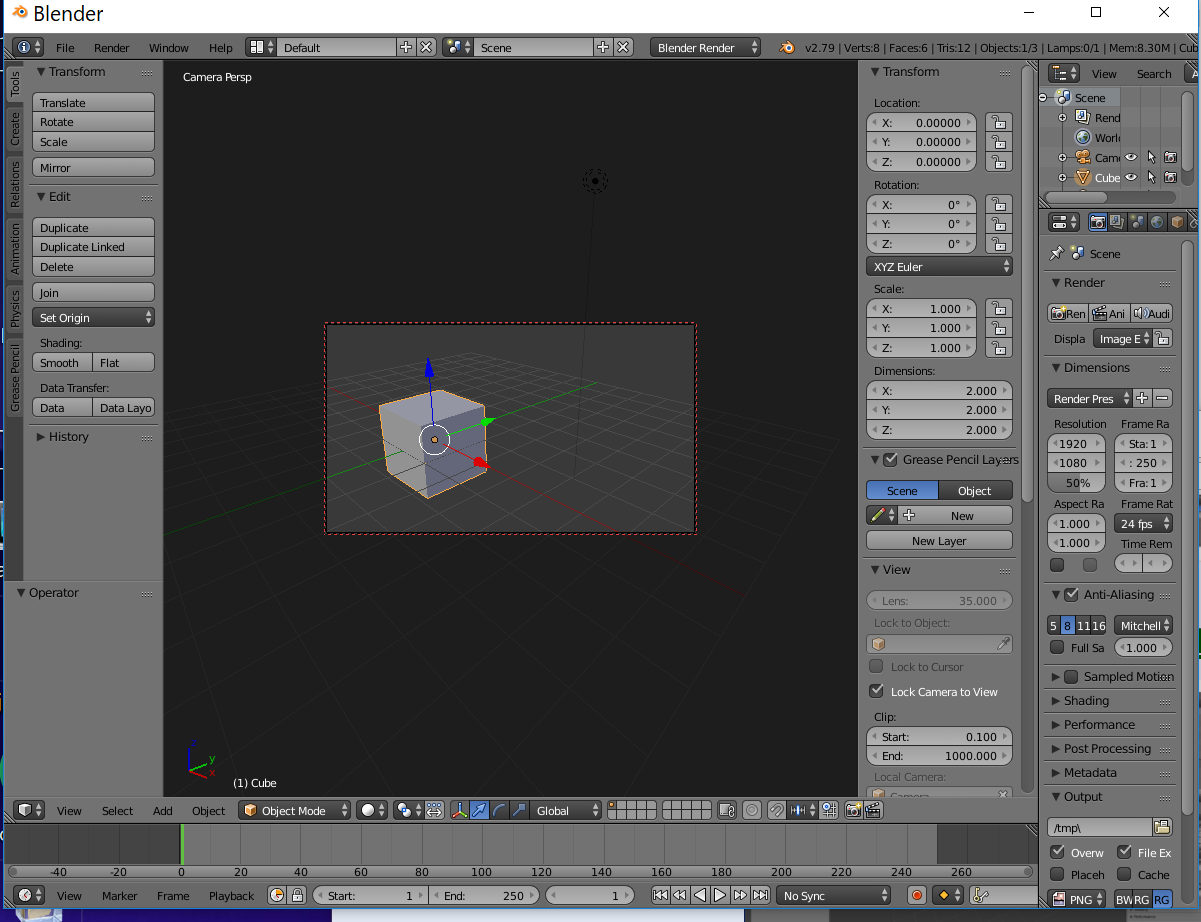This screenshot has width=1201, height=922.
Task: Open the Set Origin dropdown
Action: [x=94, y=317]
